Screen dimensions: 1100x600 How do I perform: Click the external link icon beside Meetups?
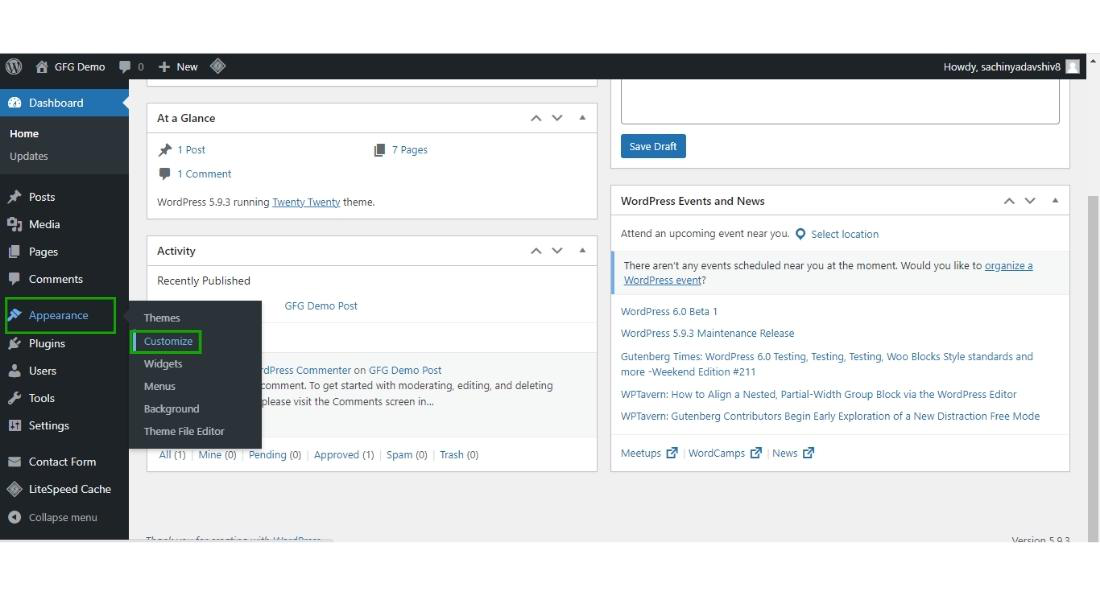tap(672, 453)
